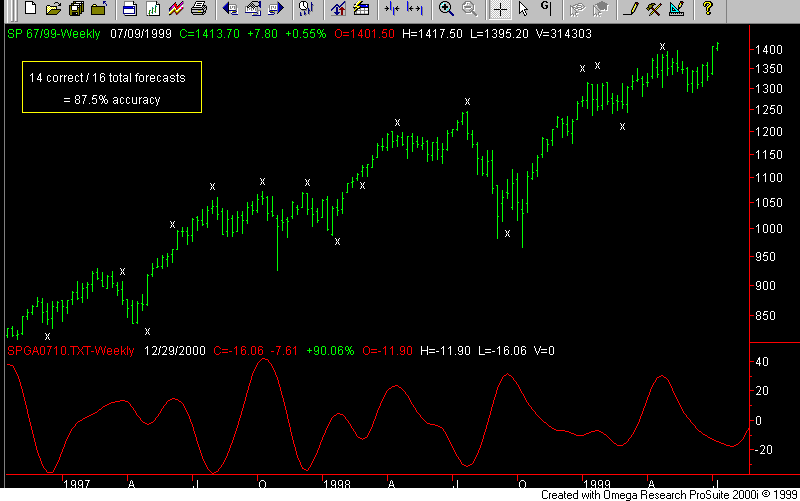Click the magnifier Zoom In icon
This screenshot has width=800, height=501.
446,10
